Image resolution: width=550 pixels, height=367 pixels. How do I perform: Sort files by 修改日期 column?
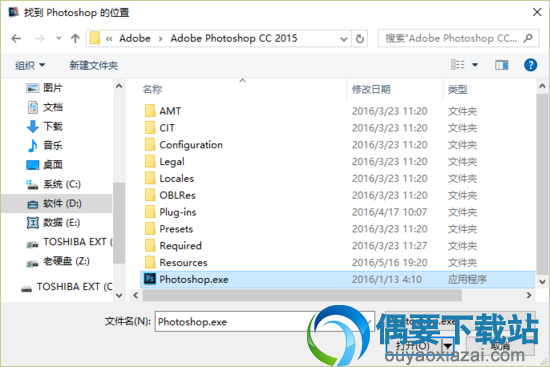click(x=371, y=89)
